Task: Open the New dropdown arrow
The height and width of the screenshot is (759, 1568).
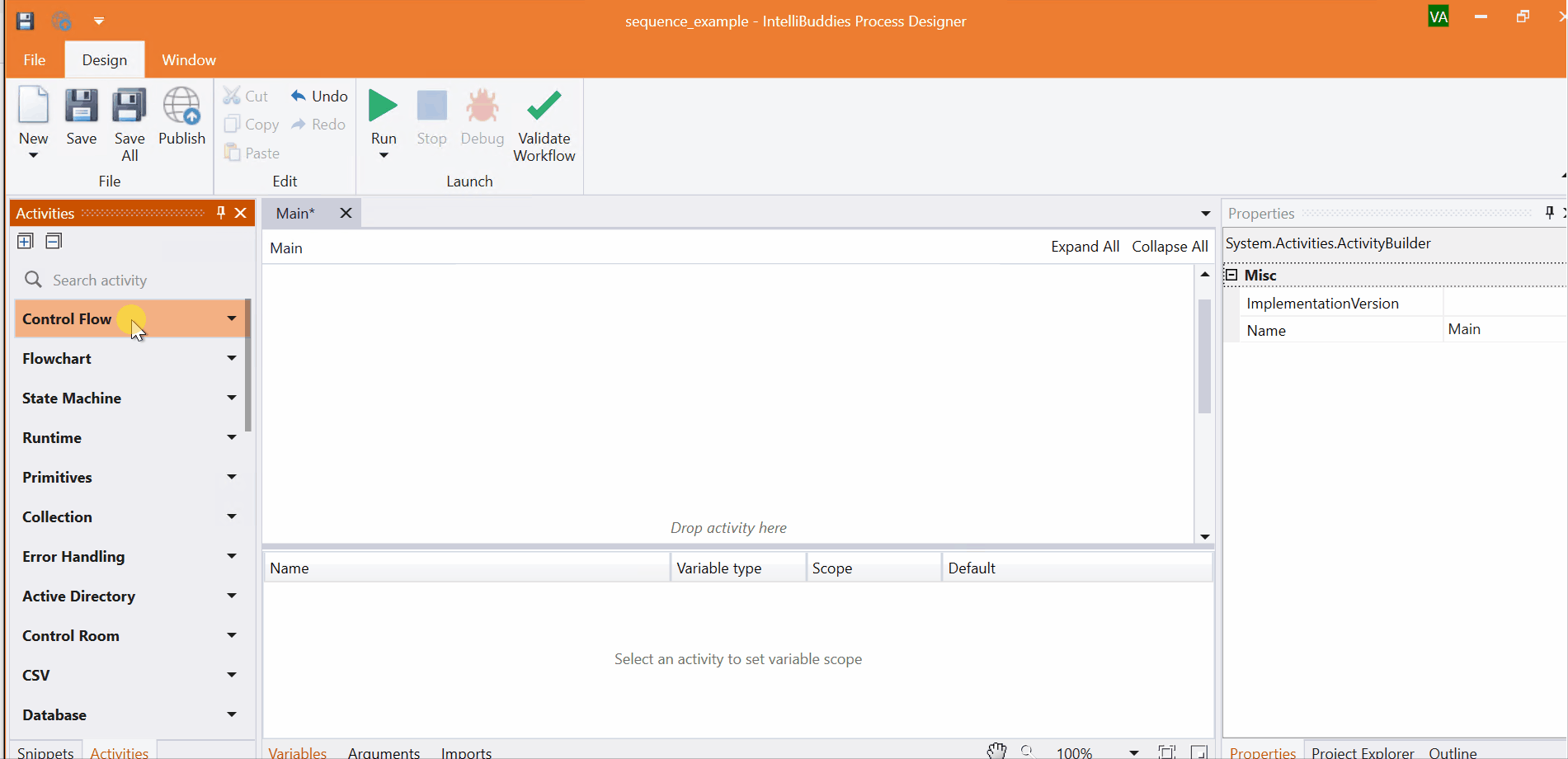Action: coord(34,155)
